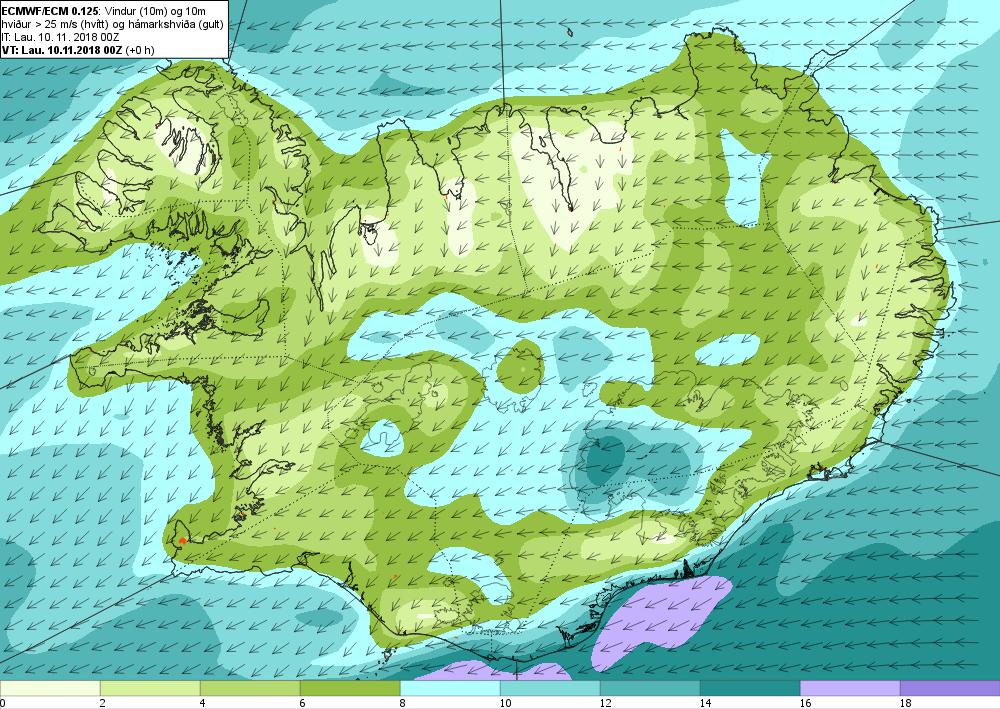The image size is (1000, 709).
Task: Click the legend scale label '10'
Action: tap(505, 703)
